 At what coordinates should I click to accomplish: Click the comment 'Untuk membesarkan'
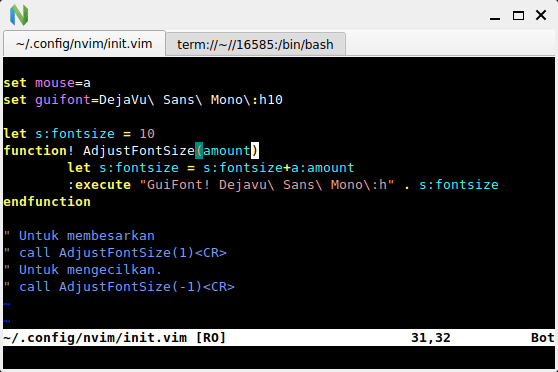coord(87,236)
